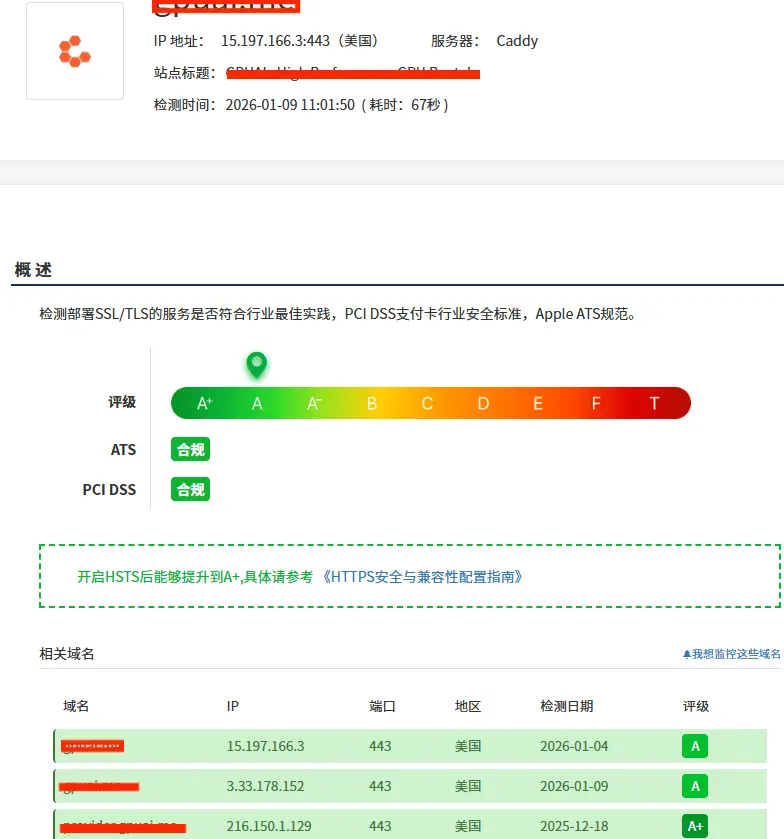Click the A rating badge for 3.33.178.152
The image size is (784, 839).
pos(695,786)
